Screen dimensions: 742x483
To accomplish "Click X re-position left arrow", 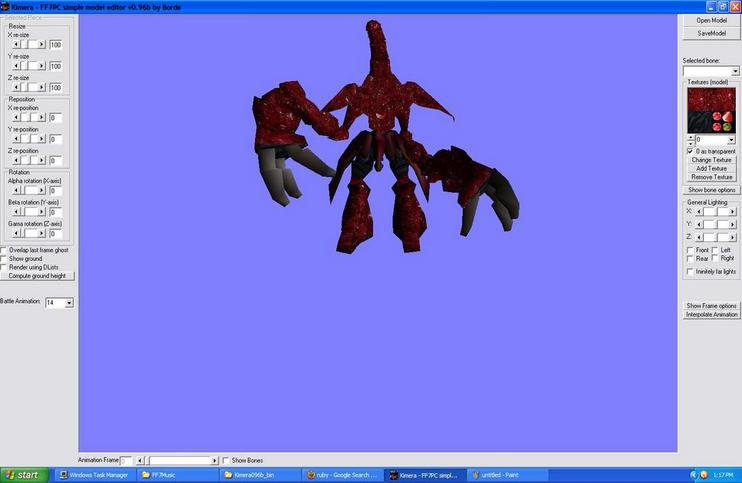I will click(x=17, y=117).
